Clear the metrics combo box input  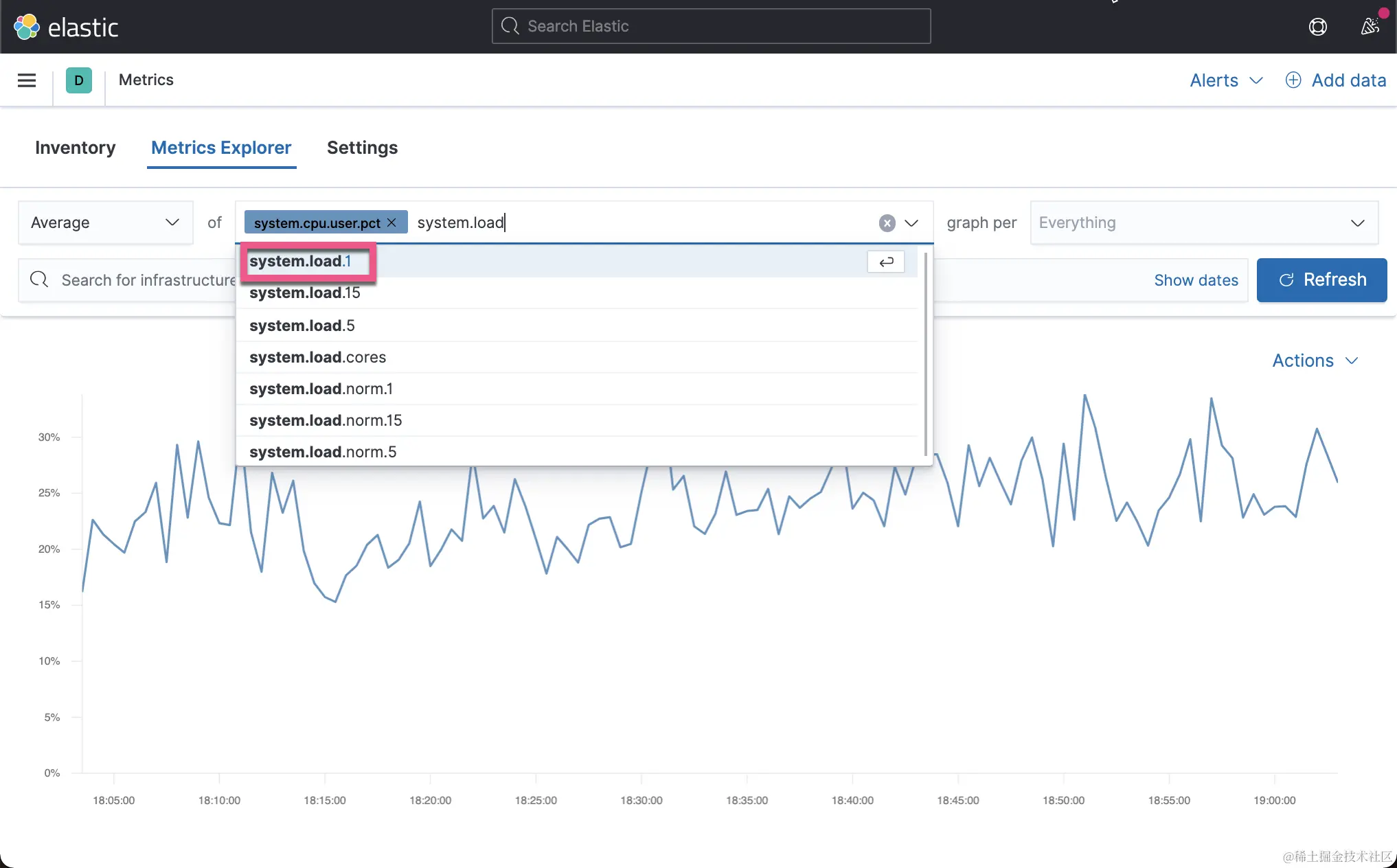[x=887, y=223]
